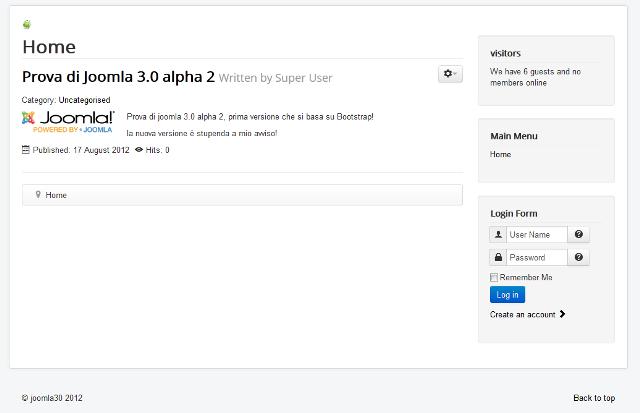The height and width of the screenshot is (413, 640).
Task: Click the sentence starting la nuova versione
Action: 202,133
